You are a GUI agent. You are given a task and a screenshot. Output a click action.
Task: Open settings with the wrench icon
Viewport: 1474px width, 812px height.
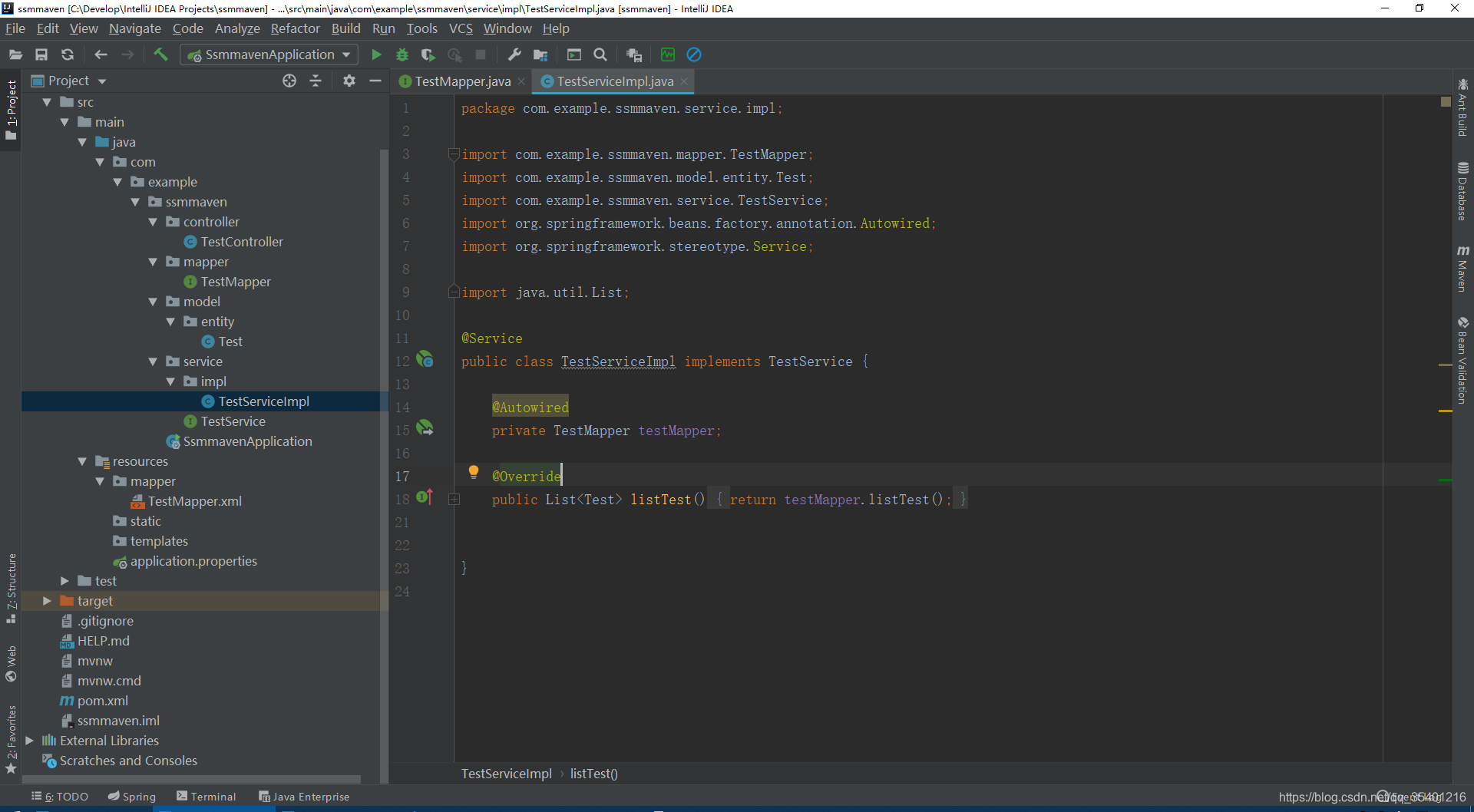pos(514,54)
